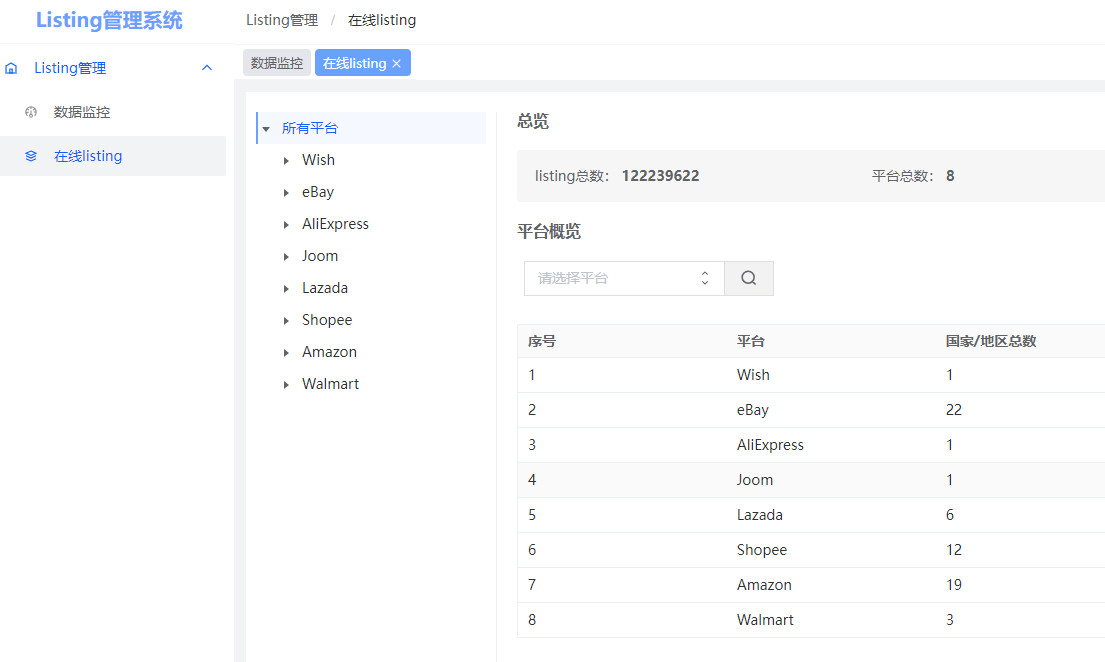Viewport: 1105px width, 662px height.
Task: Expand the eBay tree node arrow
Action: click(x=287, y=192)
